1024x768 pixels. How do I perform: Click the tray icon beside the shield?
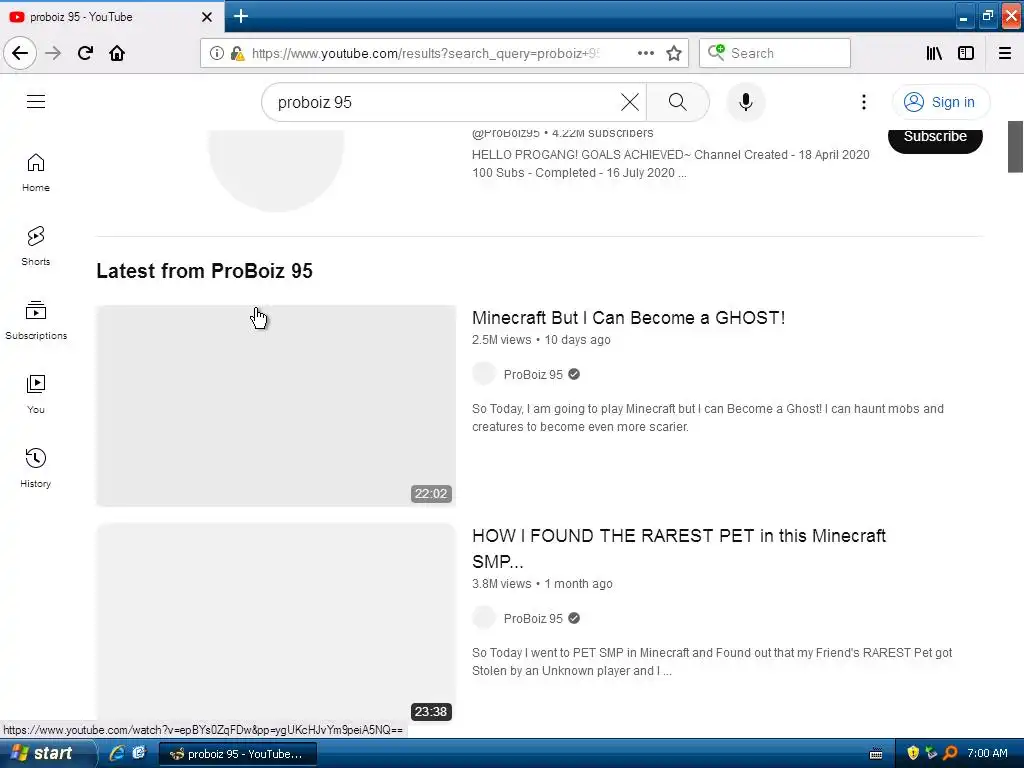(x=932, y=753)
